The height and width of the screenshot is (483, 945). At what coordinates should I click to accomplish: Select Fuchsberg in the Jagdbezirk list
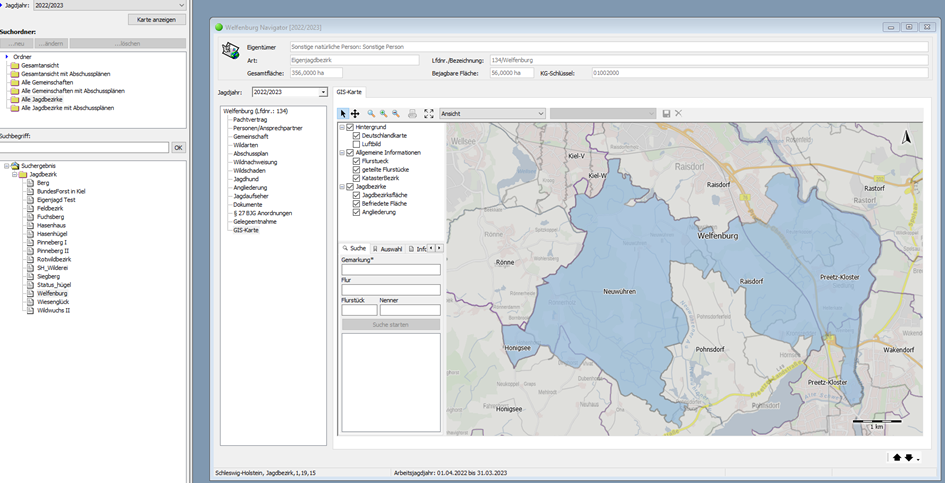pyautogui.click(x=50, y=216)
